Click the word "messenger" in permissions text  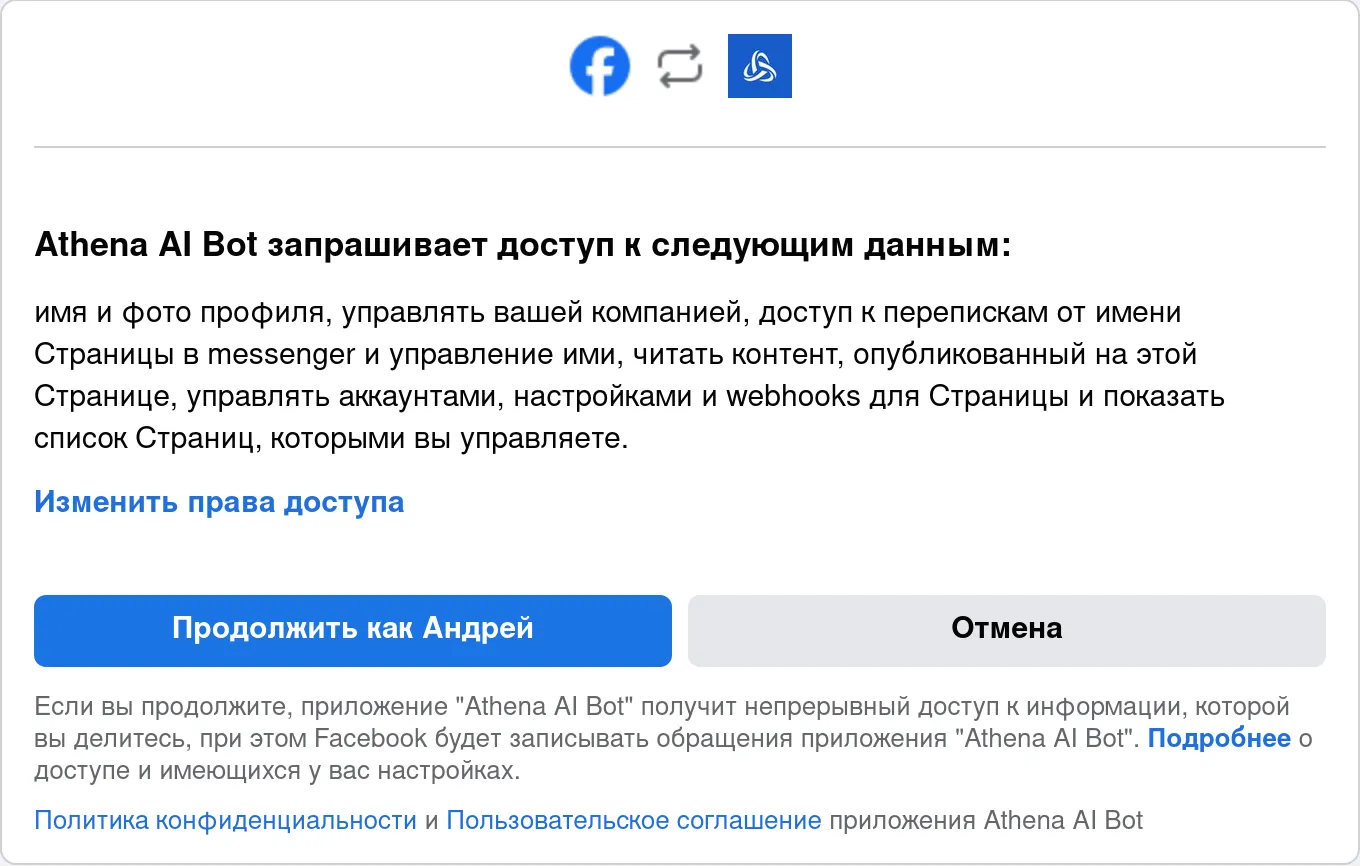click(x=286, y=355)
